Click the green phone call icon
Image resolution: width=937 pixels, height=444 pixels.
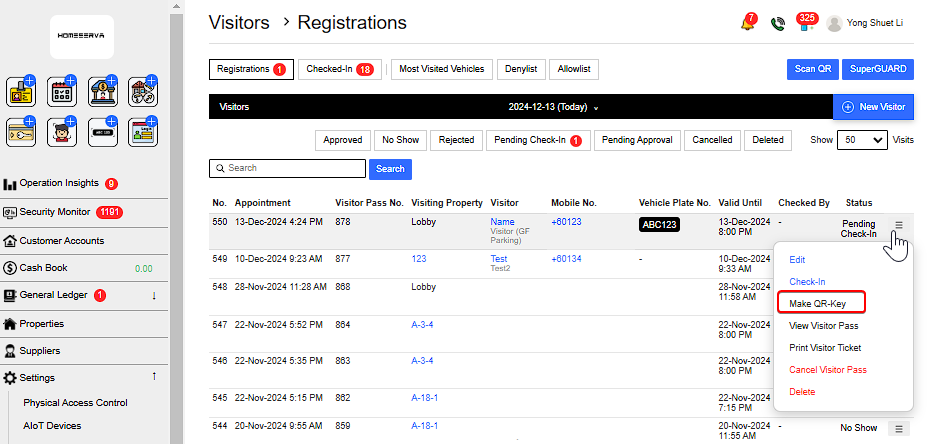(x=777, y=24)
